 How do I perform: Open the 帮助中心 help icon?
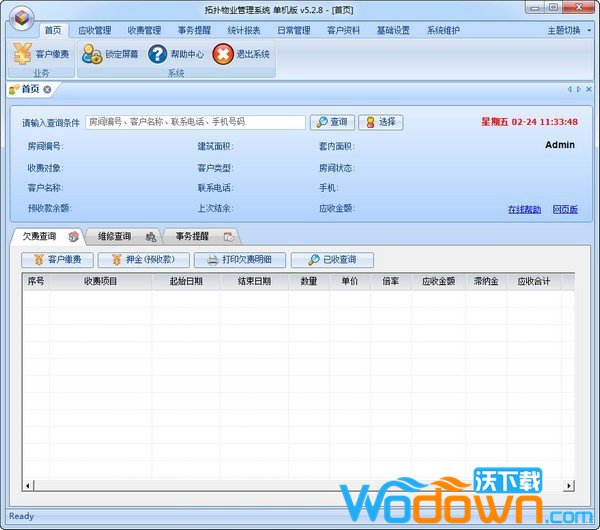tap(157, 54)
